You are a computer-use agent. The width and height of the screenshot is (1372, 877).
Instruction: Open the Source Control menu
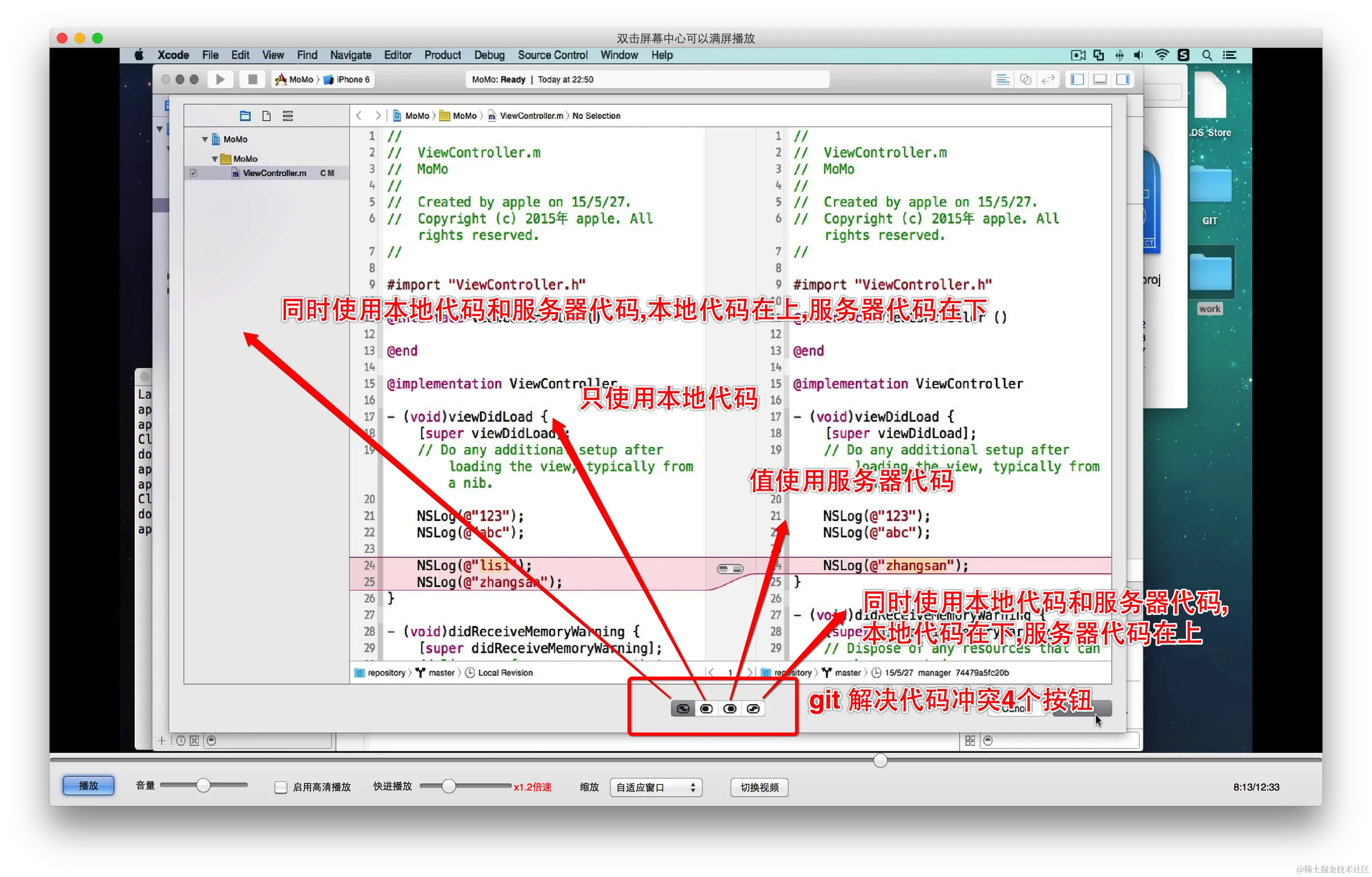[x=552, y=55]
